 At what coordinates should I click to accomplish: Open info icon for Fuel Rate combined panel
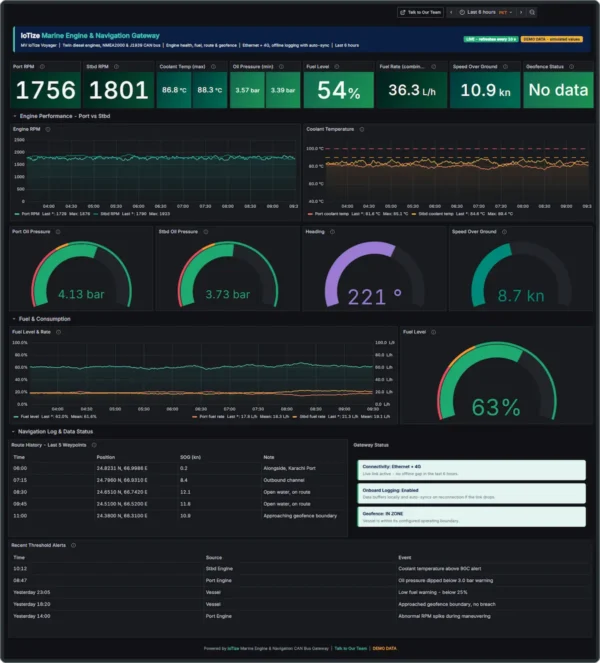pos(433,67)
